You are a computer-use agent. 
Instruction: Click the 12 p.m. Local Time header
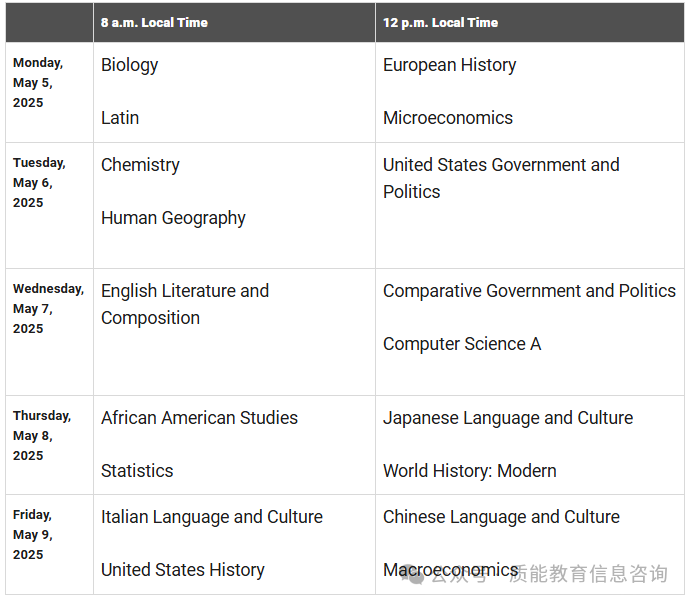[x=440, y=23]
